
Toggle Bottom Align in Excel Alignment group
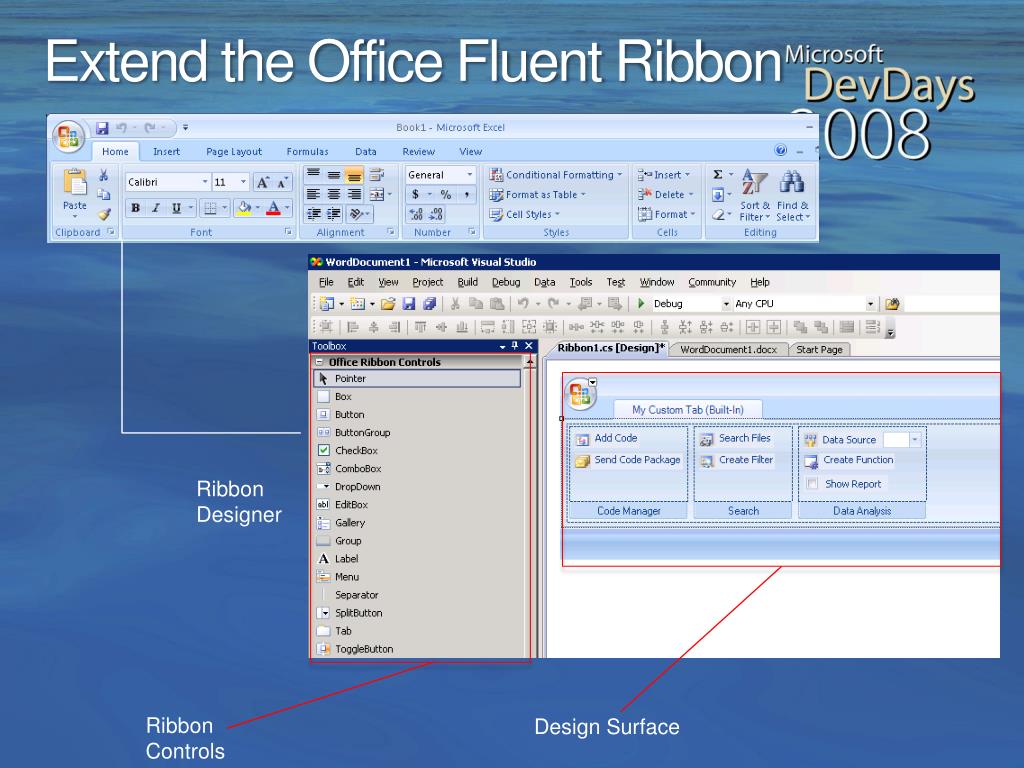(354, 175)
